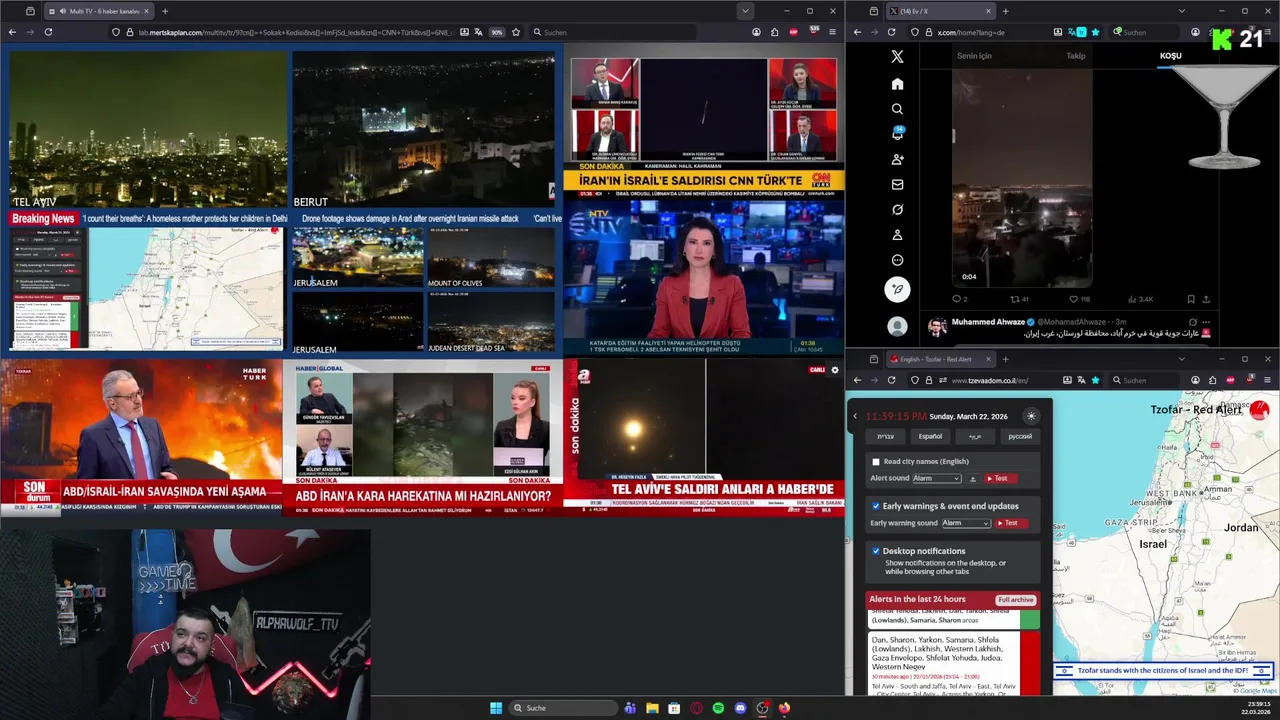Open Explore search in X sidebar
1280x720 pixels.
click(x=897, y=109)
